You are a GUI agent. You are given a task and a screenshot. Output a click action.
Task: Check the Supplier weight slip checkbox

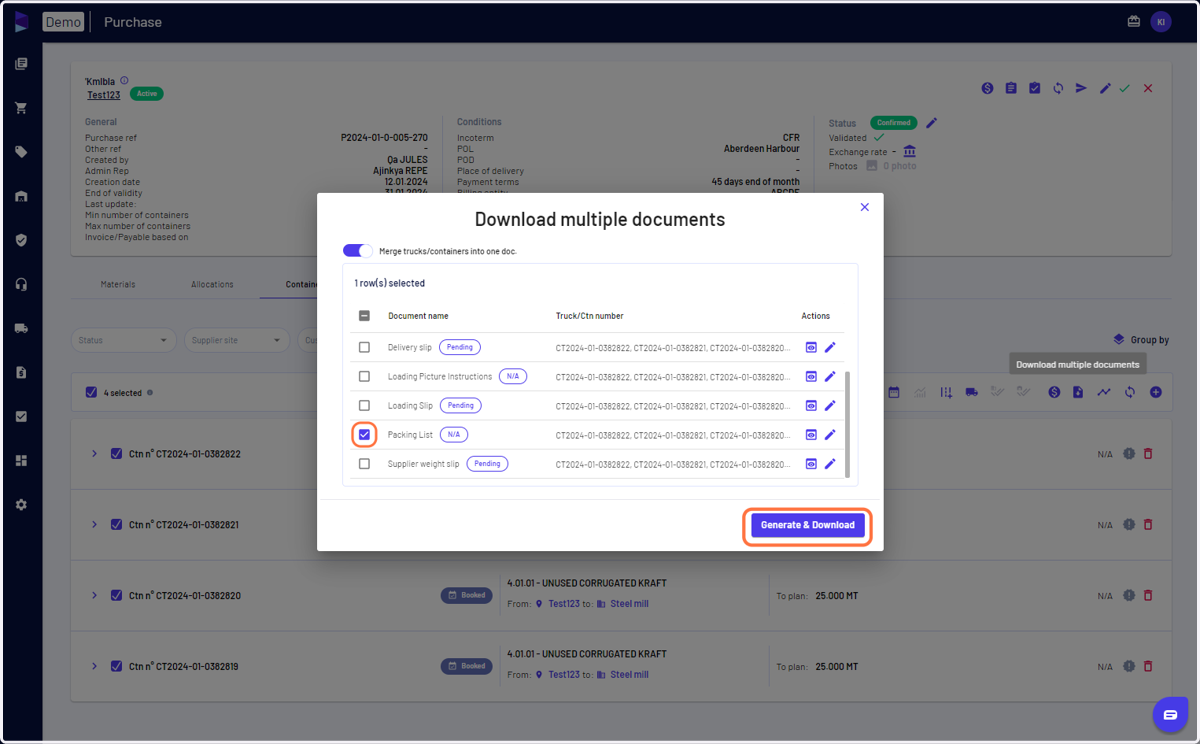coord(364,464)
